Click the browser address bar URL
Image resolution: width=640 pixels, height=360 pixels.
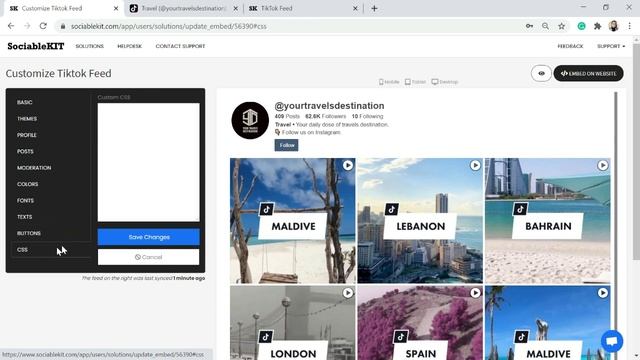pyautogui.click(x=169, y=26)
